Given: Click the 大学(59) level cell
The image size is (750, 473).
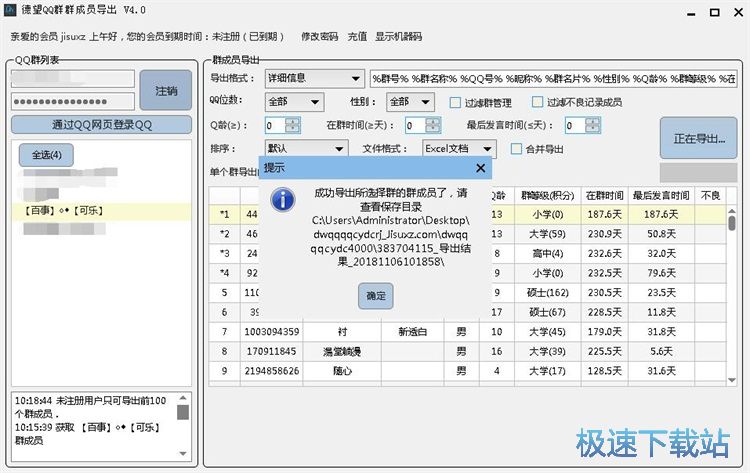Looking at the screenshot, I should pyautogui.click(x=548, y=234).
